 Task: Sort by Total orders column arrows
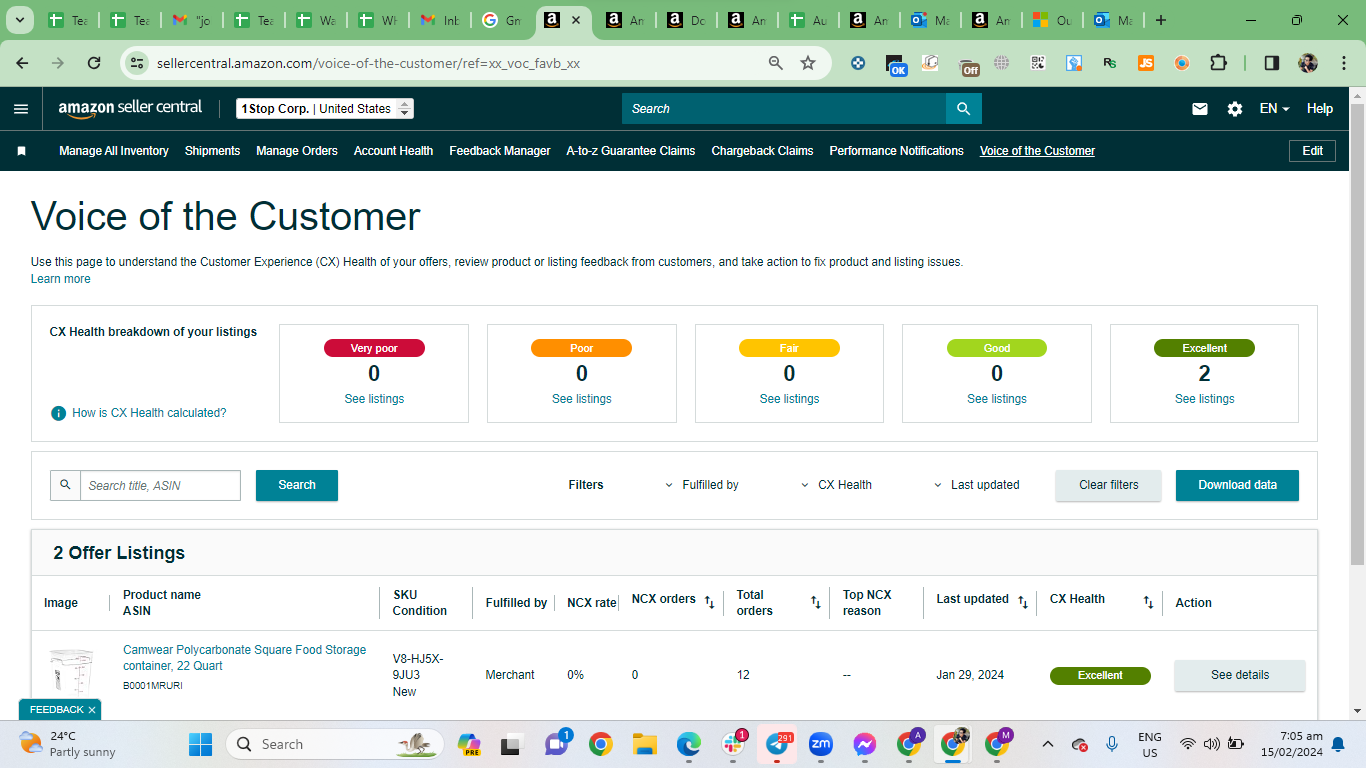(x=816, y=602)
